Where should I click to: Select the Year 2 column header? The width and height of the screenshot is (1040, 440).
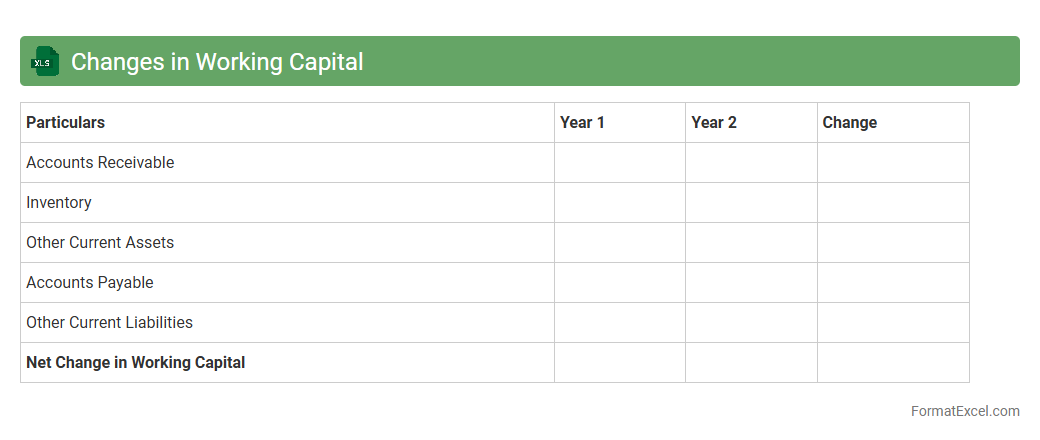pos(714,122)
